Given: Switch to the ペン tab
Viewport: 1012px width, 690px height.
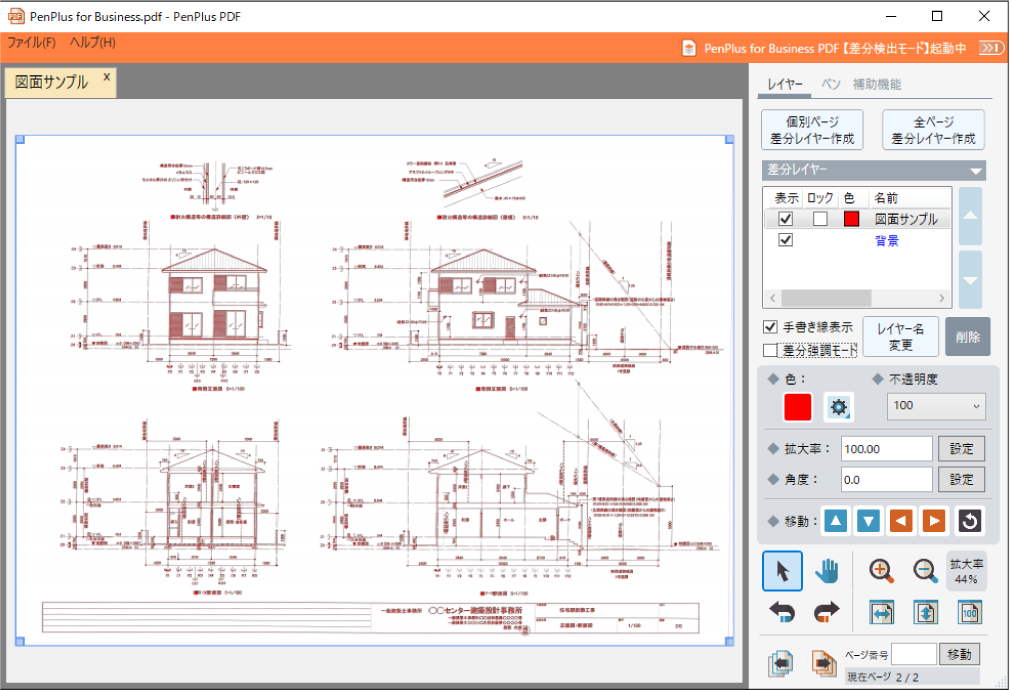Looking at the screenshot, I should coord(831,85).
